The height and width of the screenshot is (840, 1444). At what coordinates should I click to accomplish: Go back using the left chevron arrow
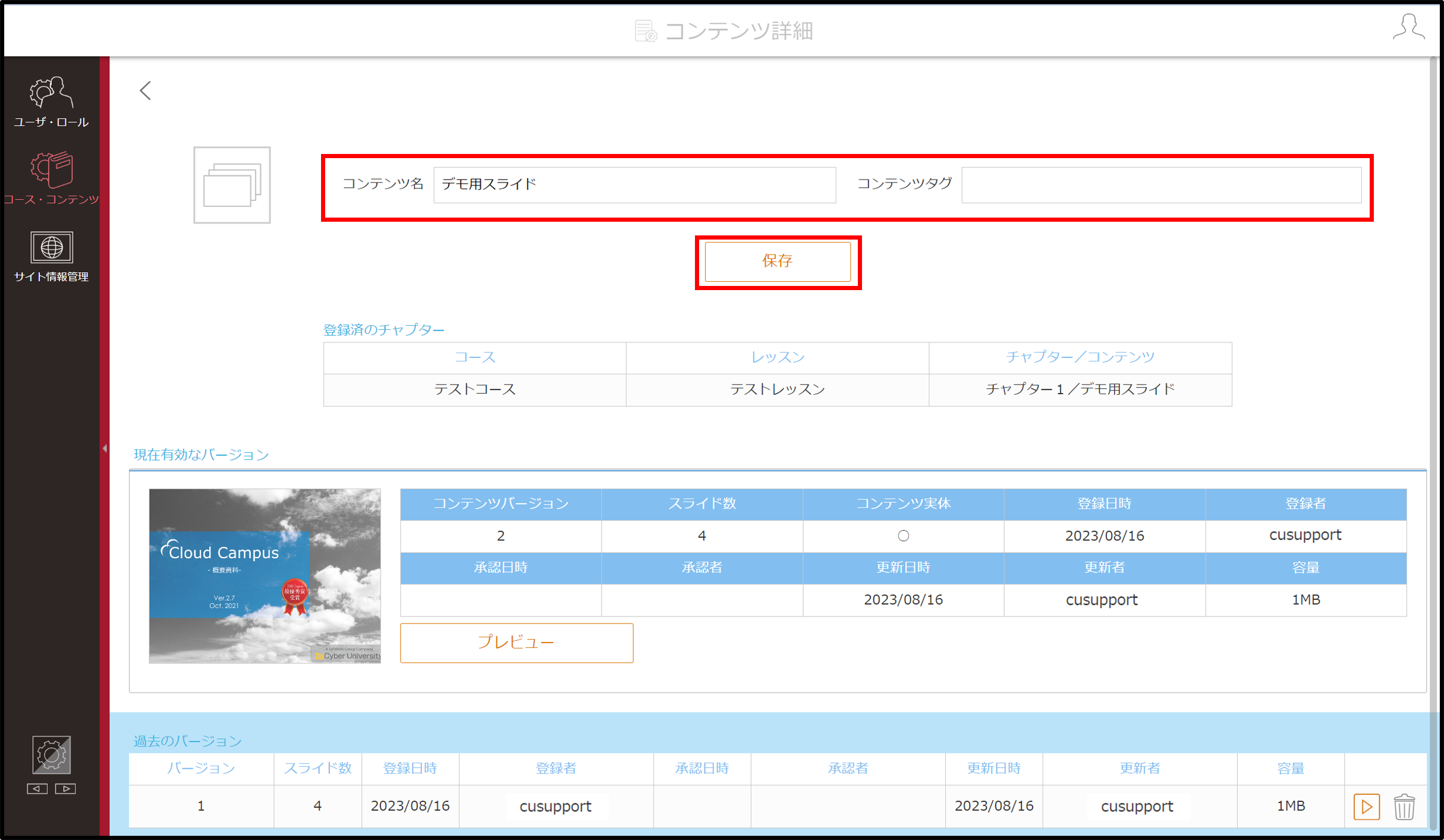click(146, 90)
